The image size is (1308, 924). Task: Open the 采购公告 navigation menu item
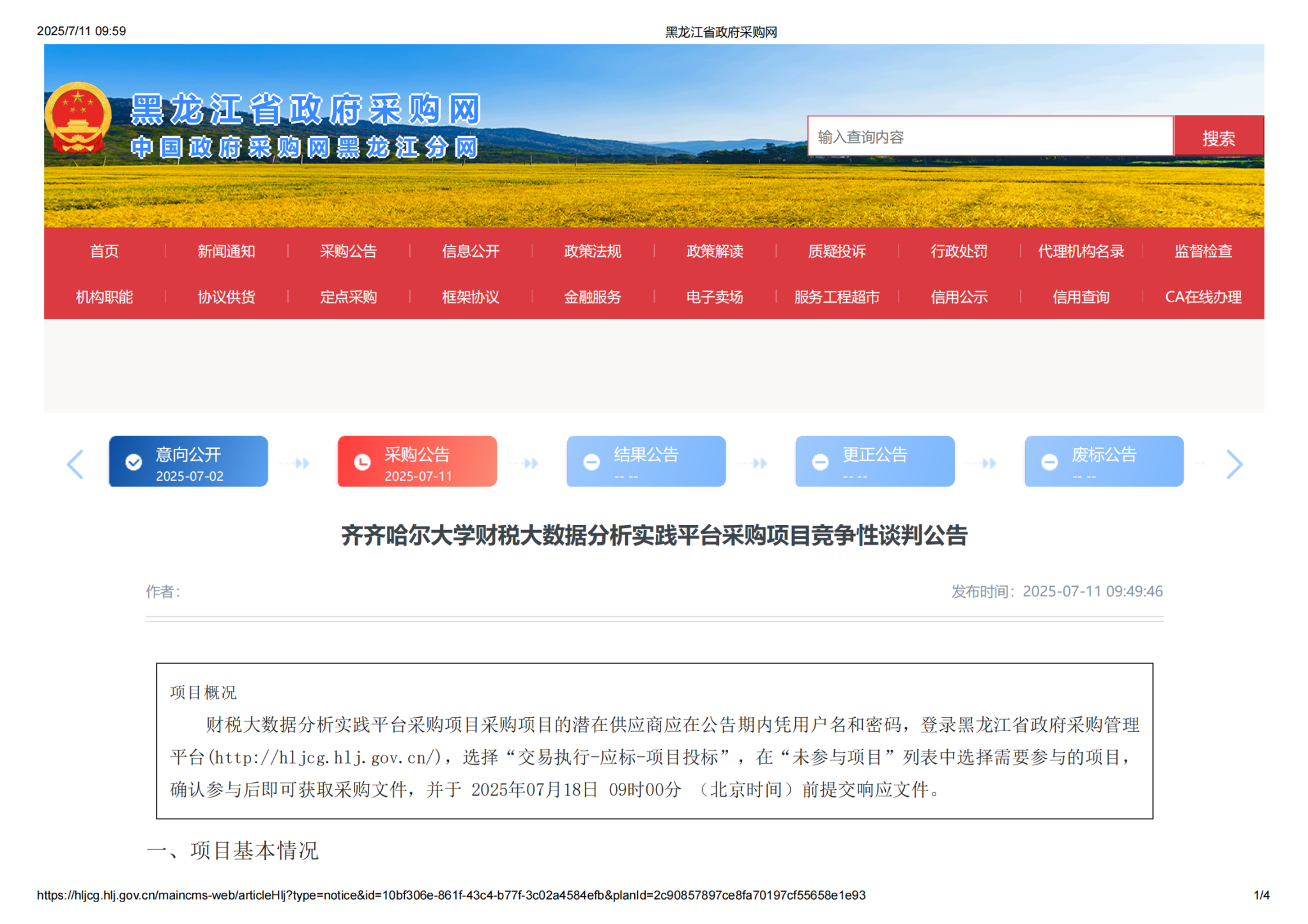[x=348, y=251]
